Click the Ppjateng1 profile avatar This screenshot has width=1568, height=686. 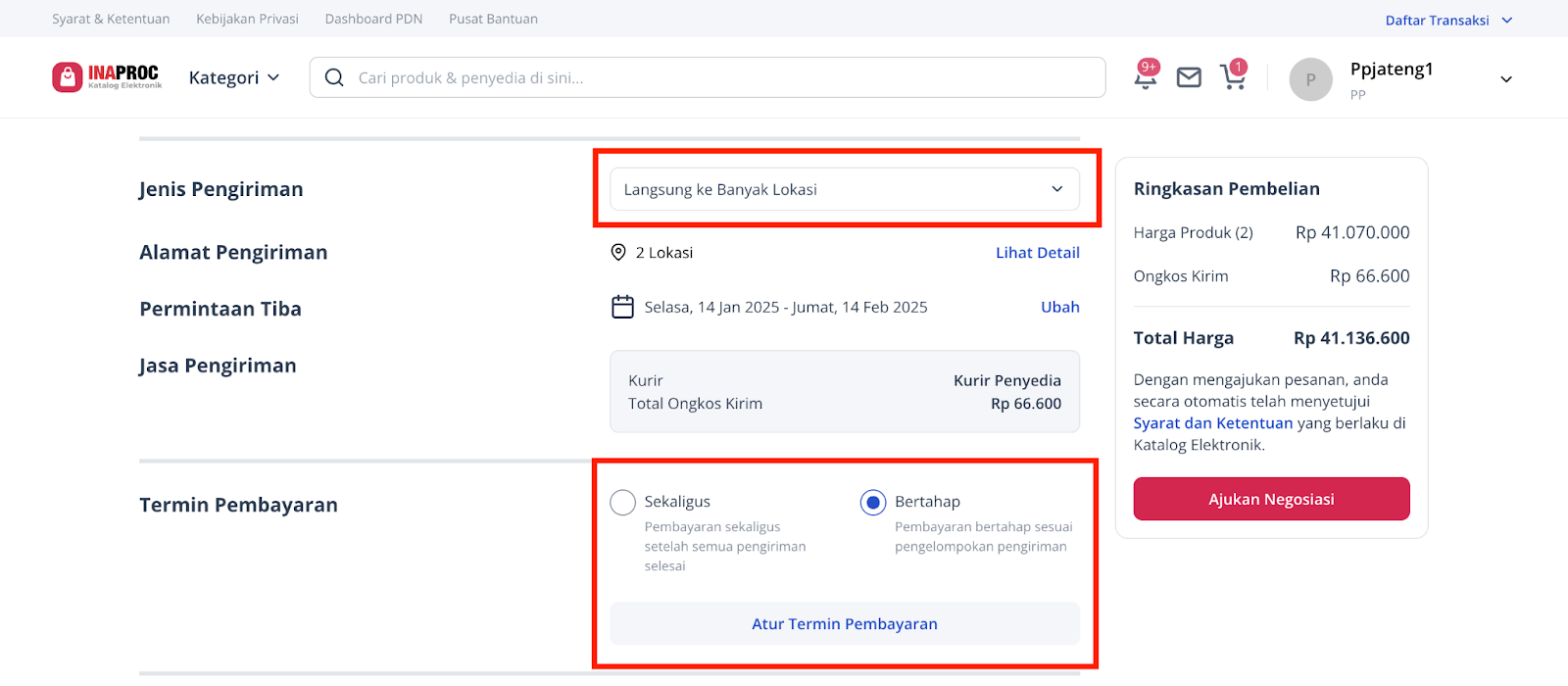(1310, 79)
